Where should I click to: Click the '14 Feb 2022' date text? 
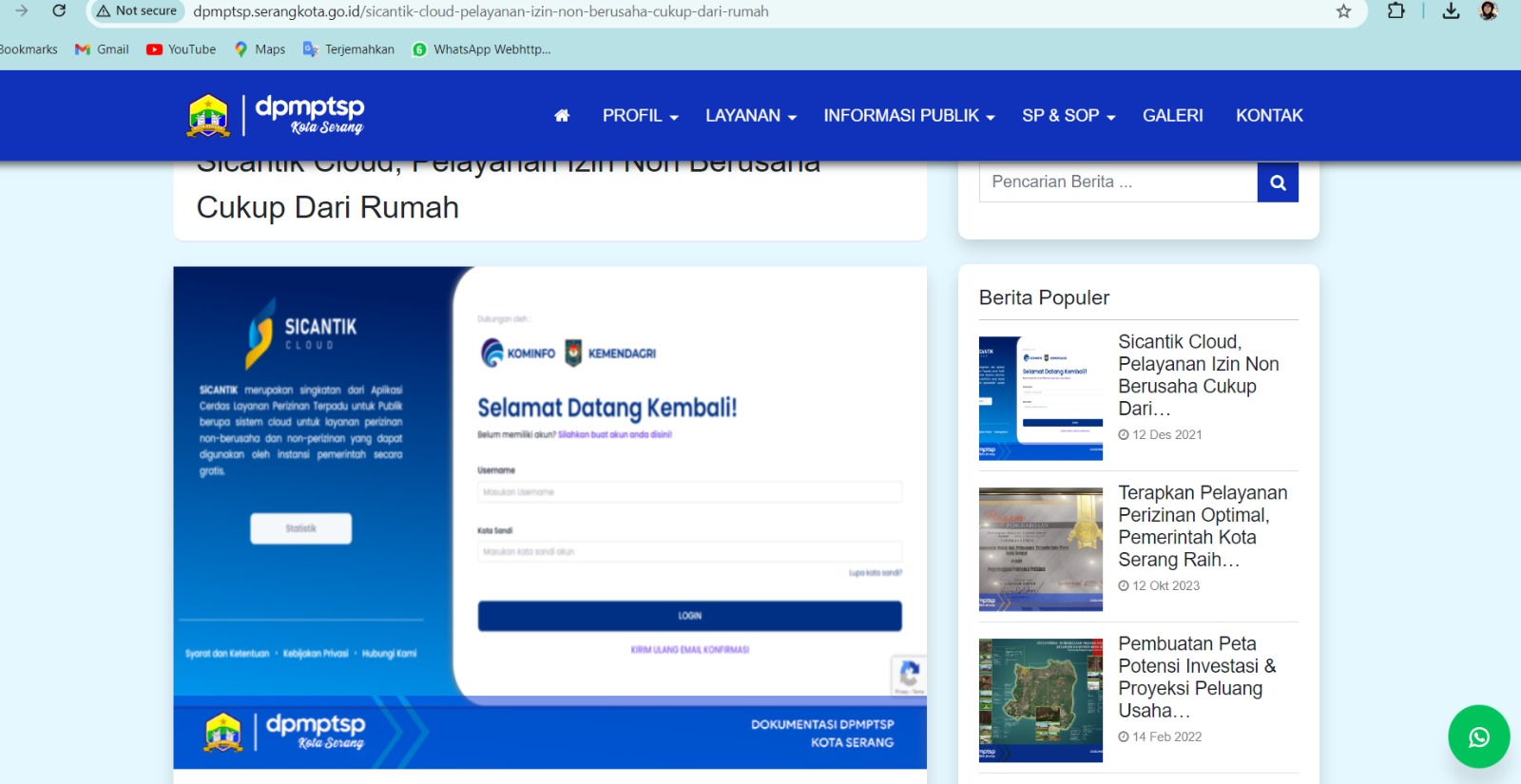coord(1167,736)
